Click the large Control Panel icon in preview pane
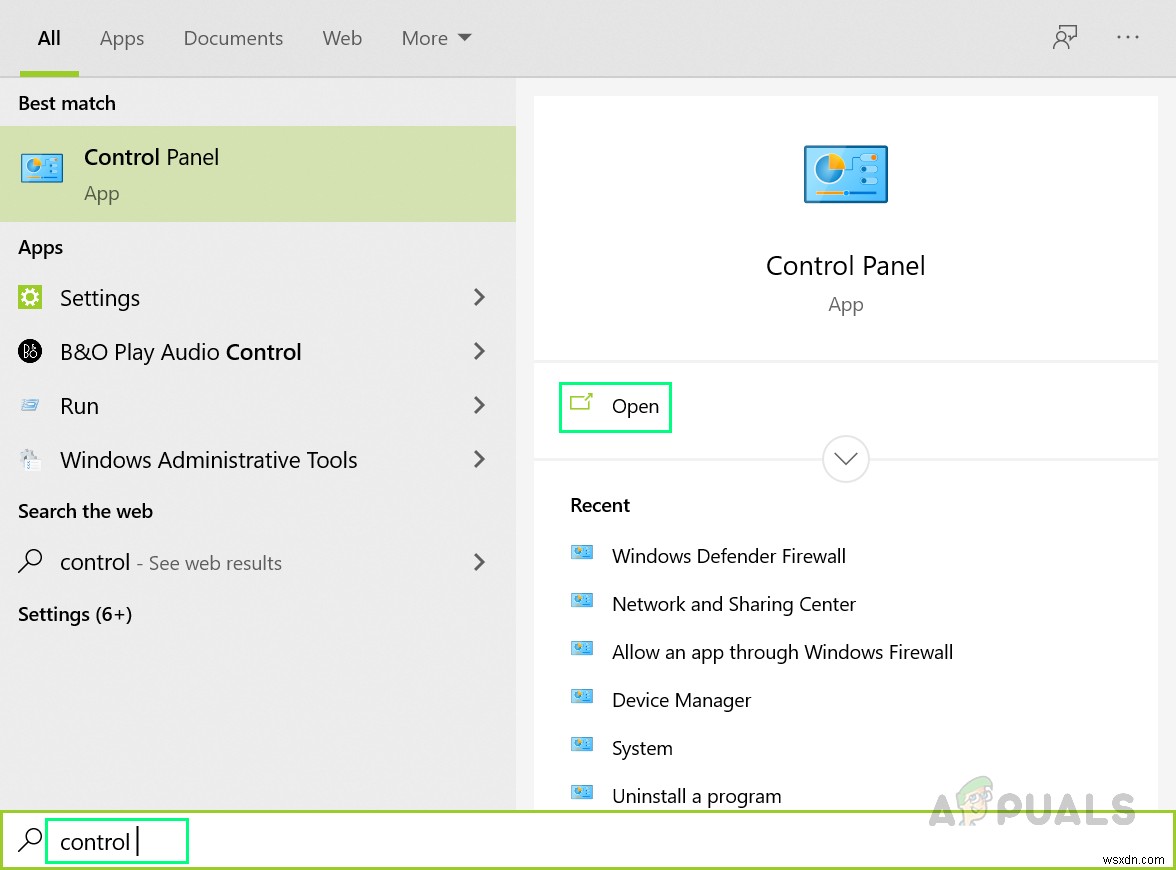1176x870 pixels. [845, 174]
